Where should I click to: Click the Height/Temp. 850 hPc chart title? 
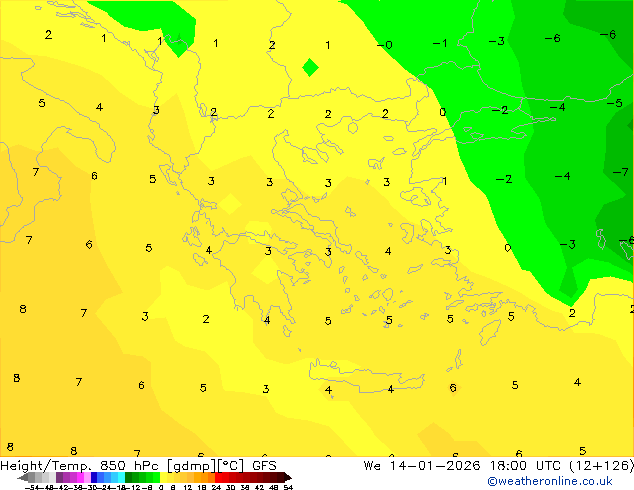click(138, 466)
